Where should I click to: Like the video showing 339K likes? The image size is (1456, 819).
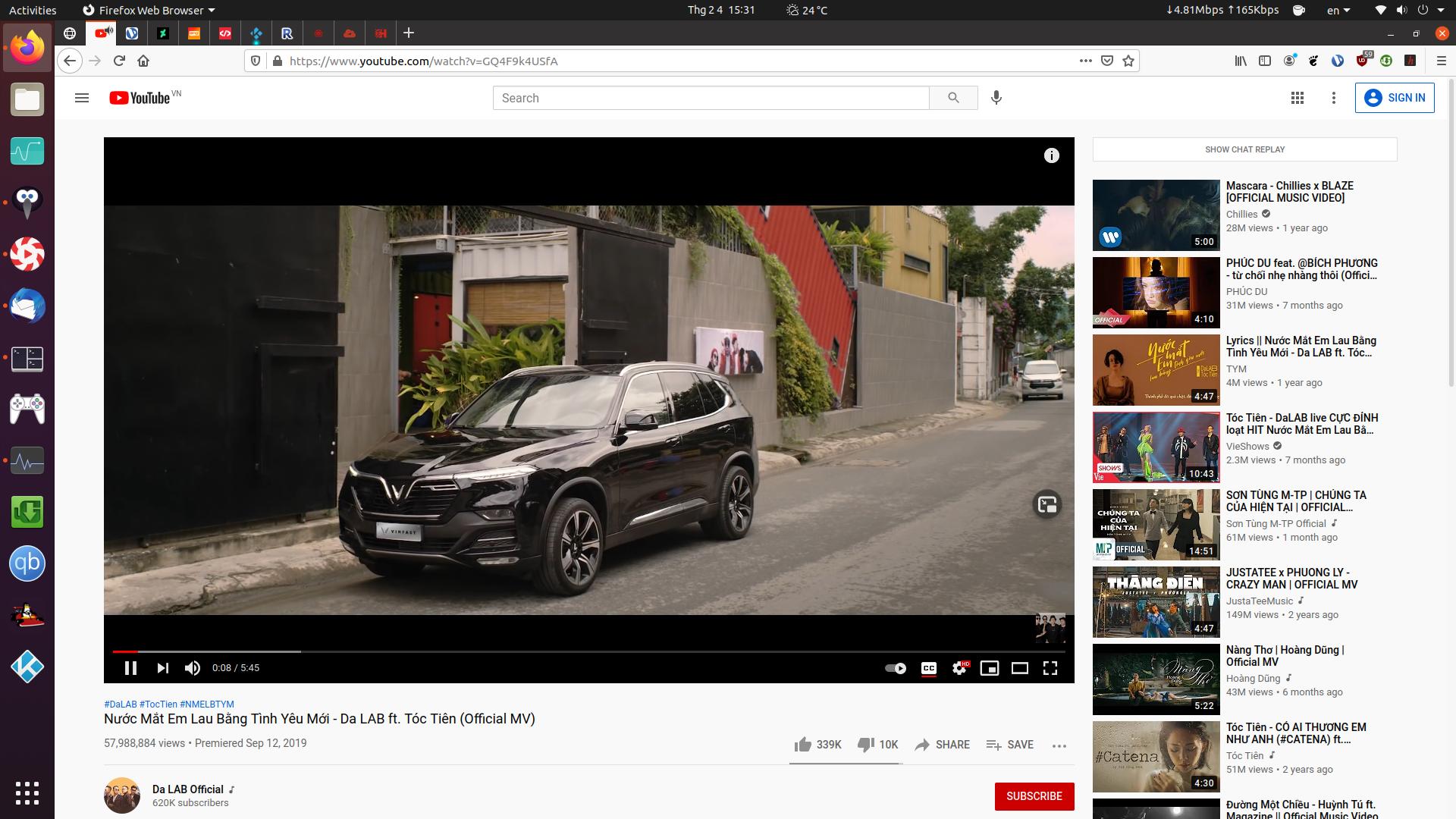point(817,745)
